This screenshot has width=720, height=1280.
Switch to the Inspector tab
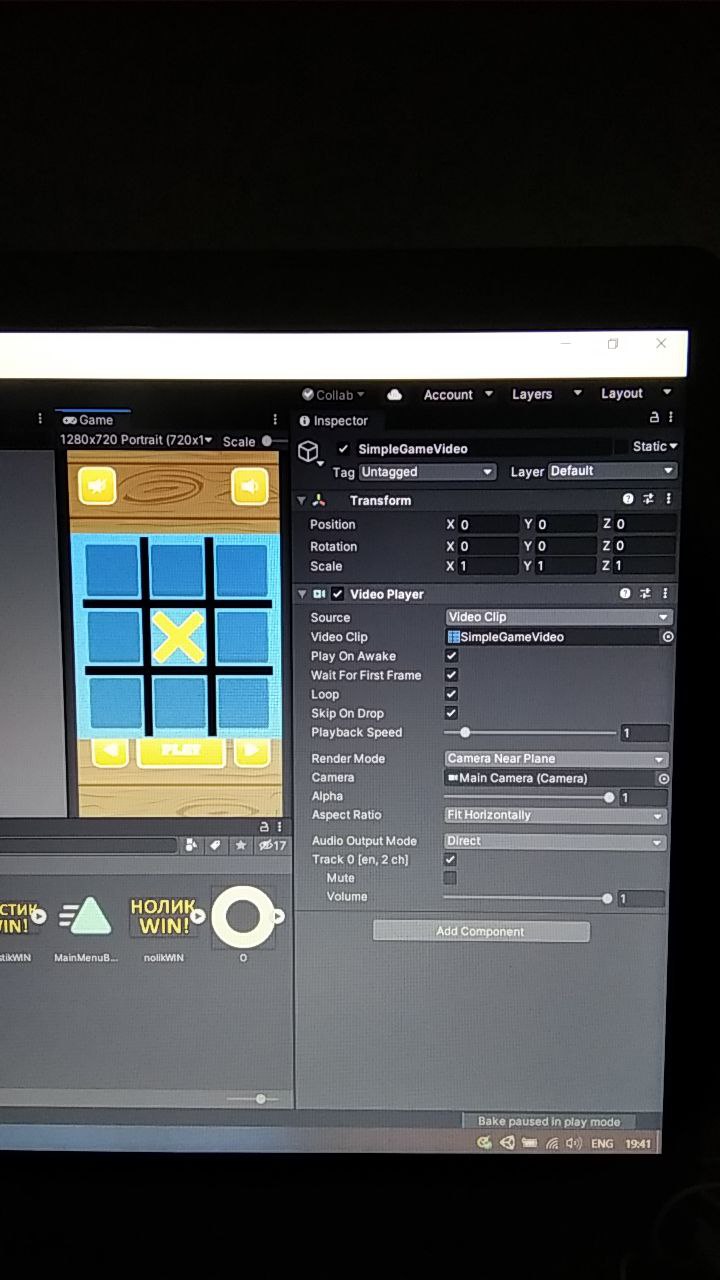(333, 421)
